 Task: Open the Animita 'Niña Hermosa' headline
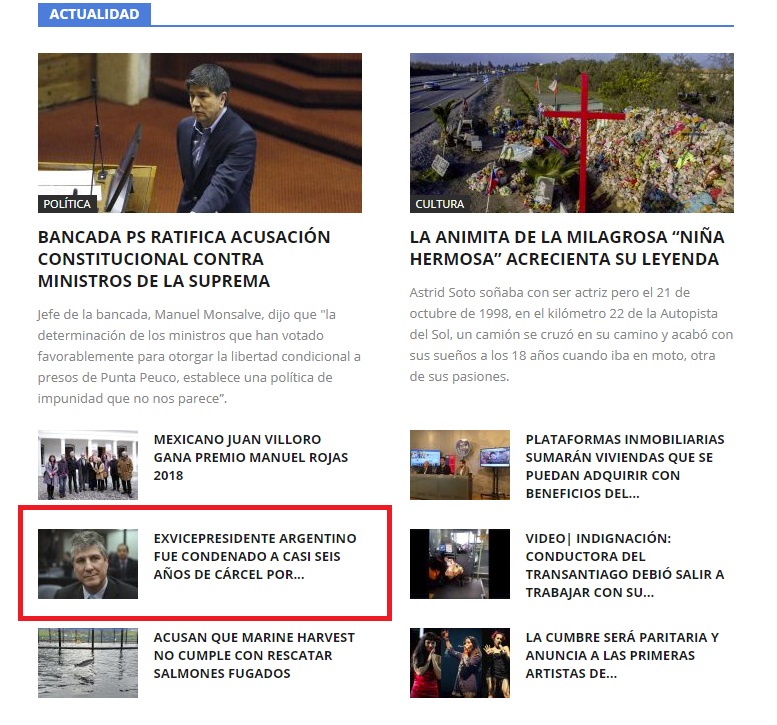point(567,248)
